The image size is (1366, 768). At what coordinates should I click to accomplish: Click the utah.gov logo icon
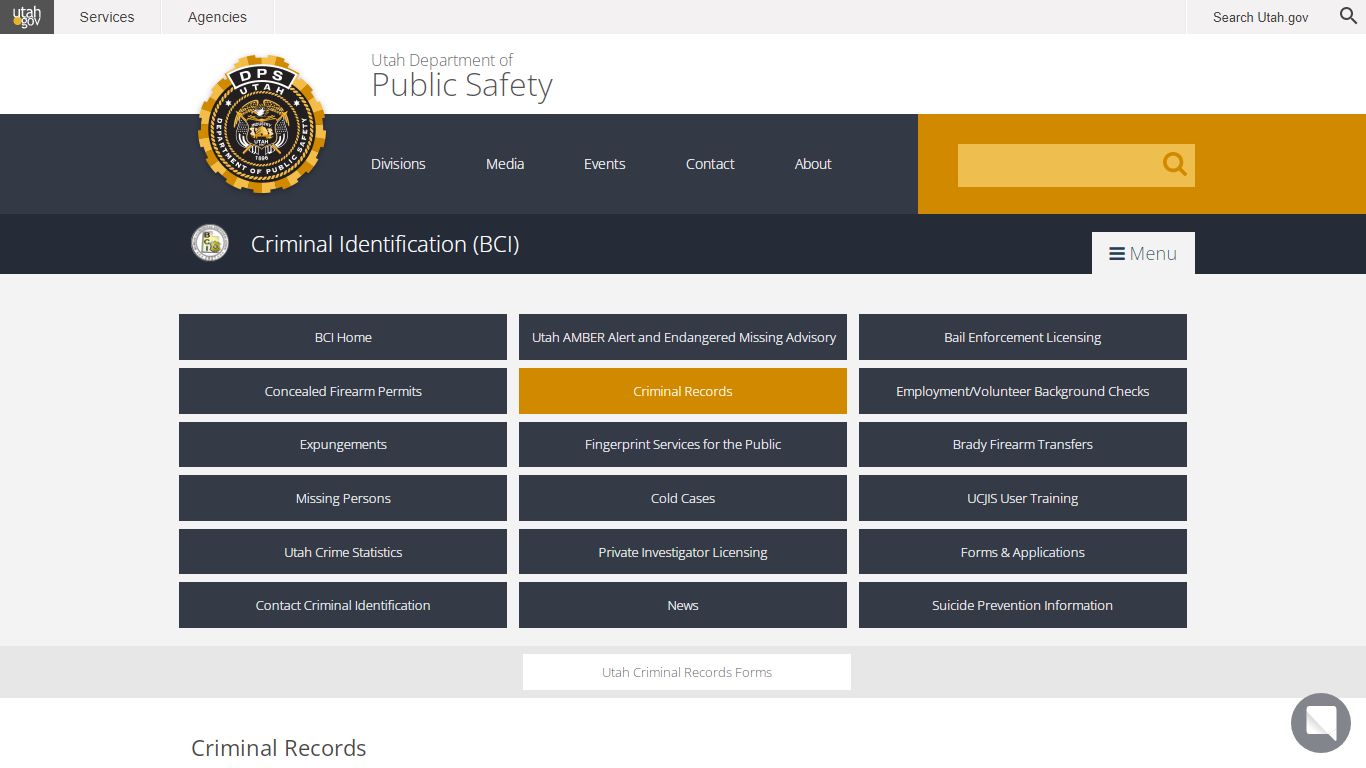click(27, 17)
